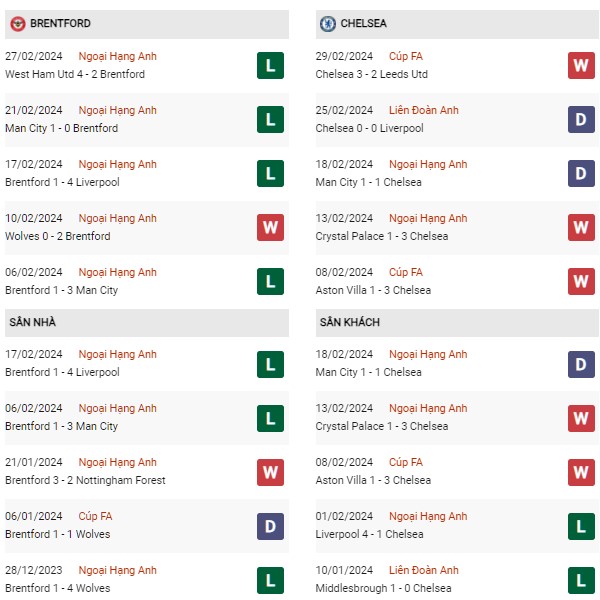Open Ngoại Hạng Anh link dated 27/02/2024
Viewport: 600px width, 600px height.
coord(117,56)
